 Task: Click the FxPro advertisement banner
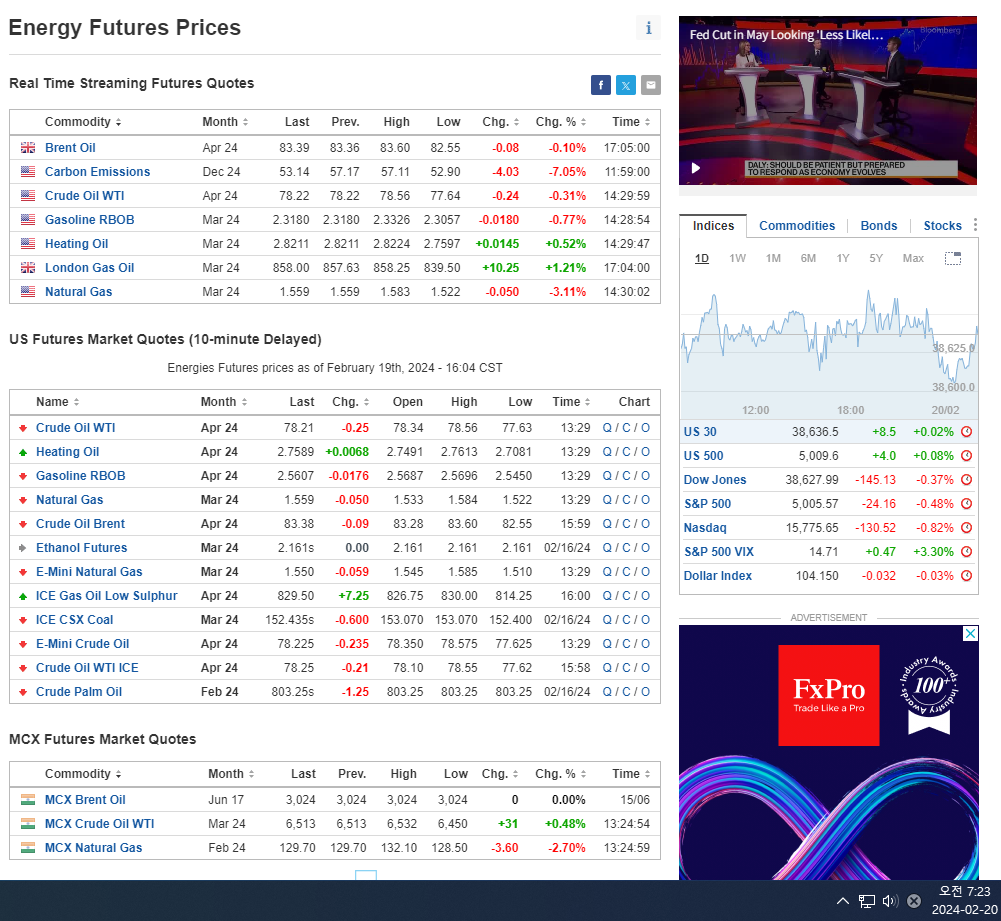pos(828,752)
